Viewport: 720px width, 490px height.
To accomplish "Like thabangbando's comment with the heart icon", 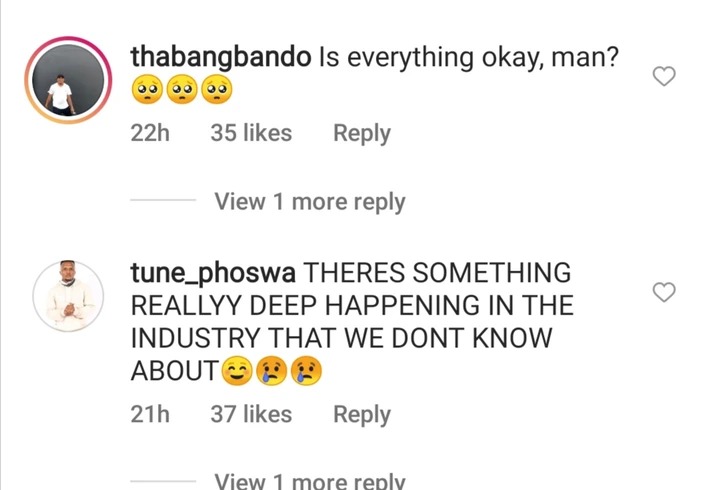I will pos(664,76).
